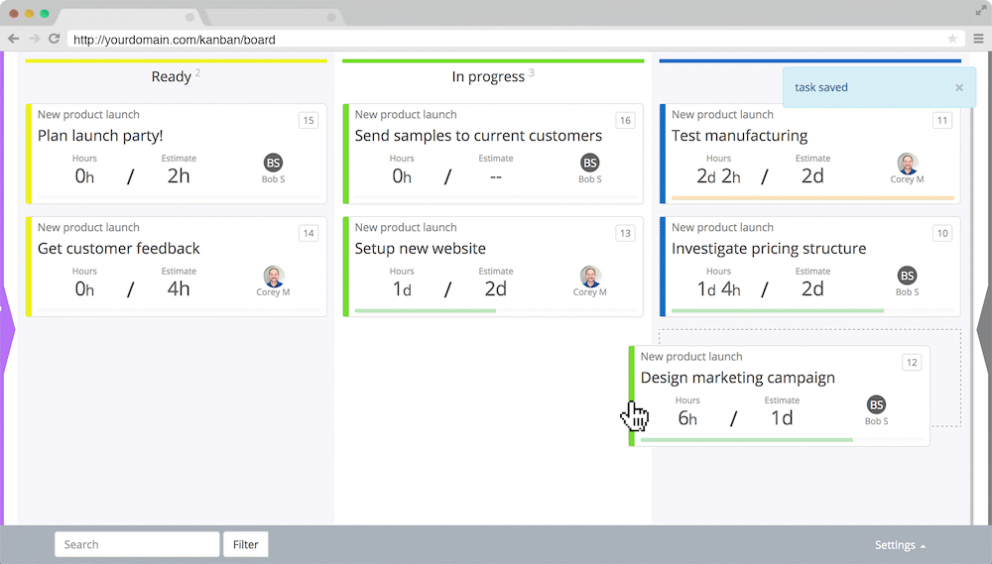Screen dimensions: 992x564
Task: Open 'Test manufacturing' task title
Action: (740, 135)
